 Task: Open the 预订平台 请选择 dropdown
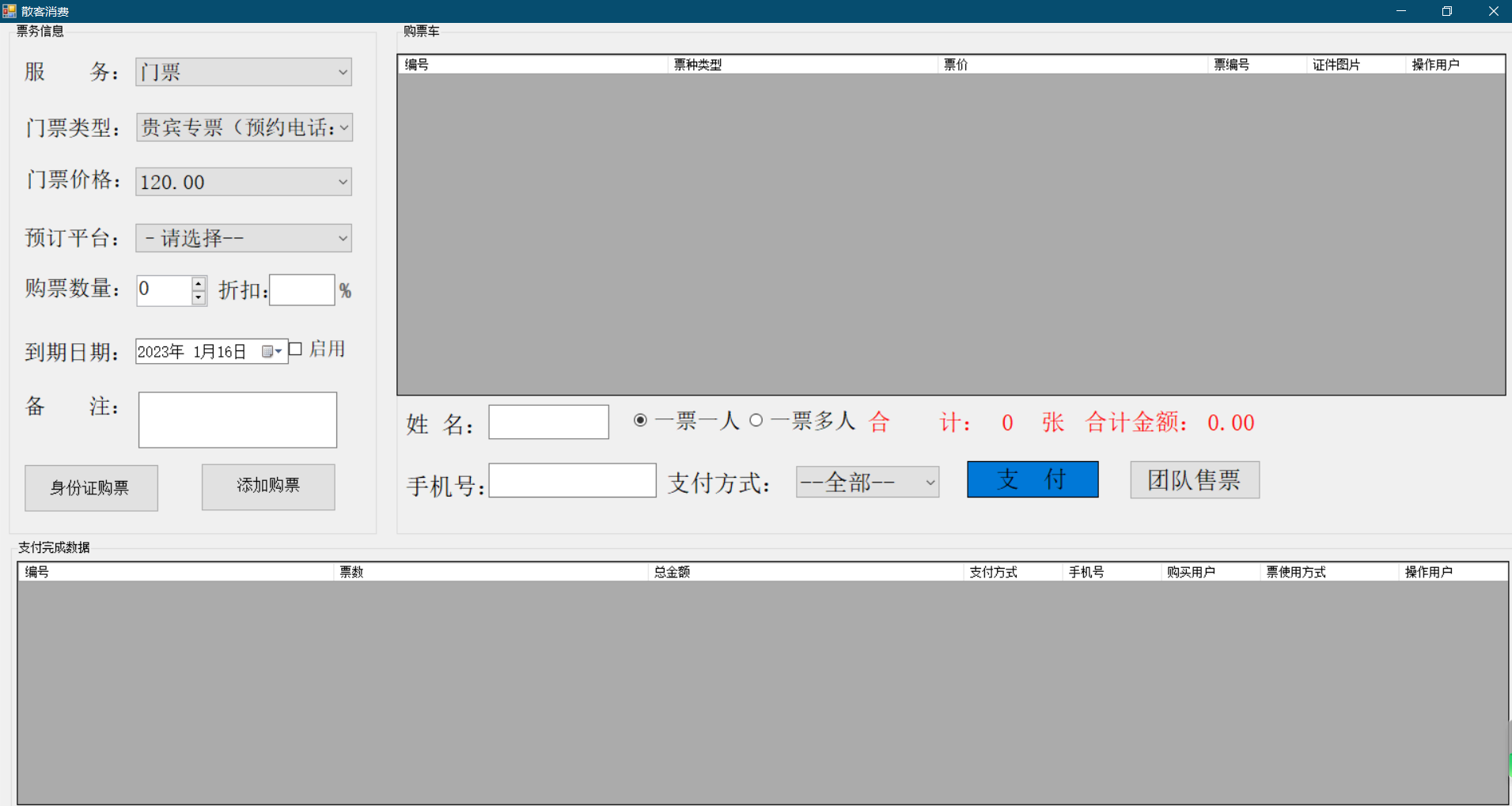point(244,238)
